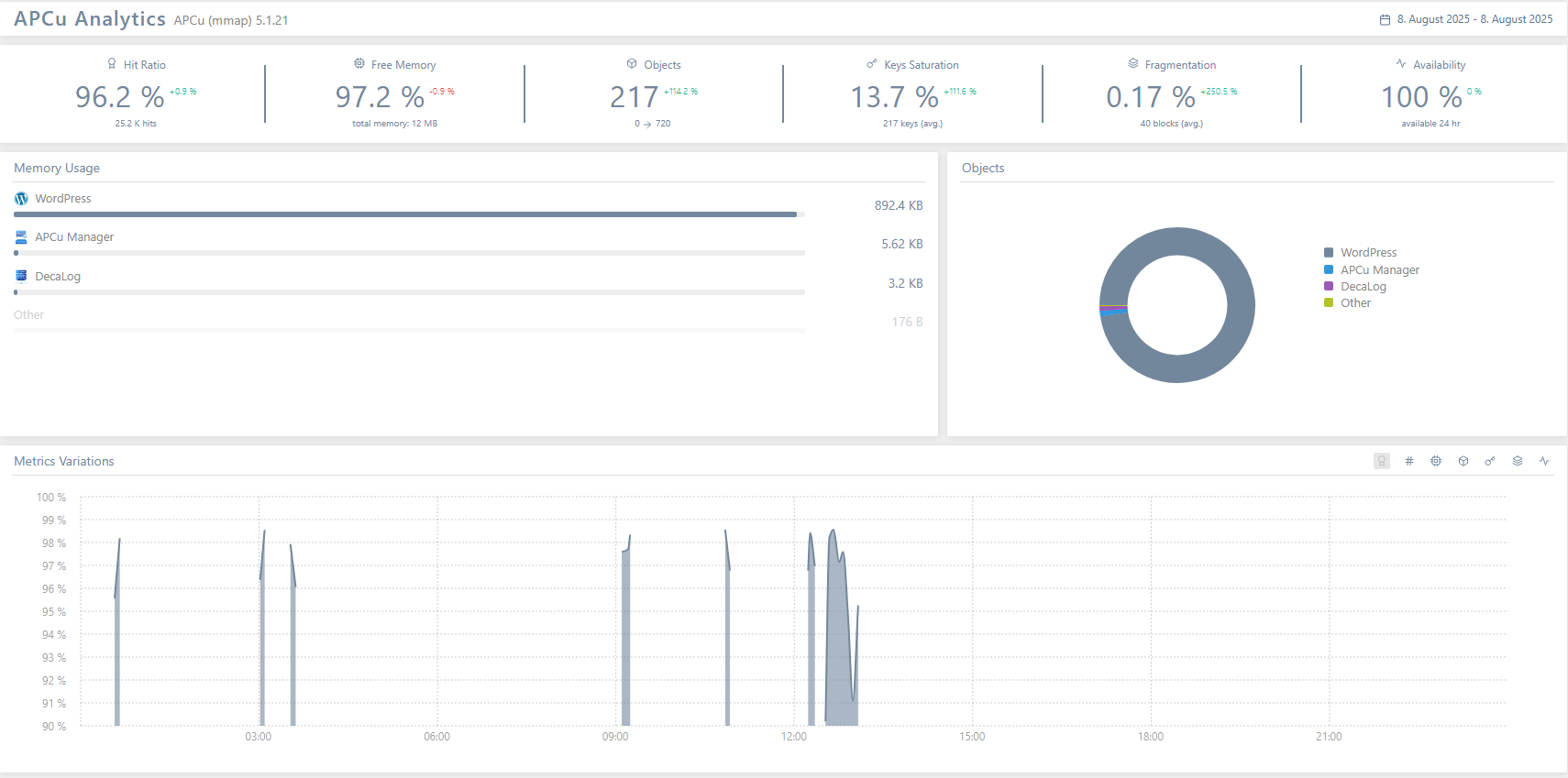This screenshot has width=1568, height=778.
Task: Click the Free Memory 97.2 % value
Action: (x=380, y=96)
